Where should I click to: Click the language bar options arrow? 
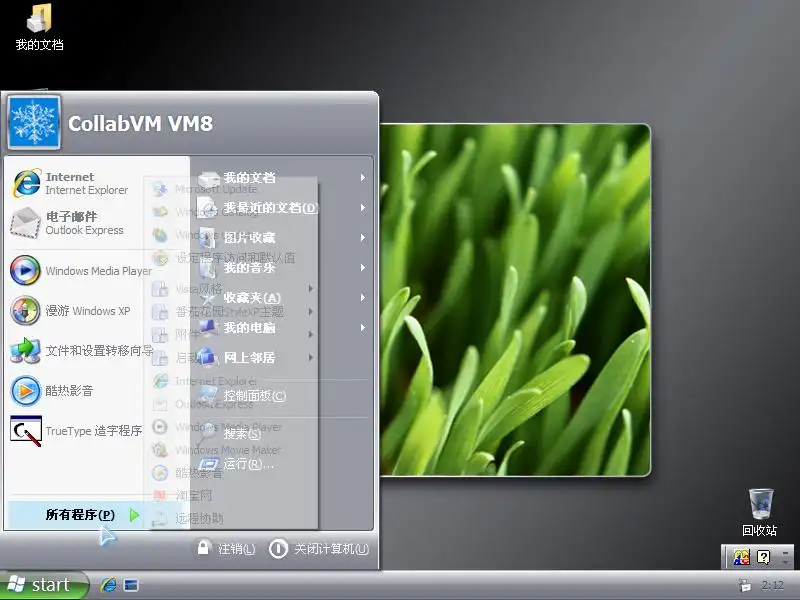pyautogui.click(x=786, y=560)
